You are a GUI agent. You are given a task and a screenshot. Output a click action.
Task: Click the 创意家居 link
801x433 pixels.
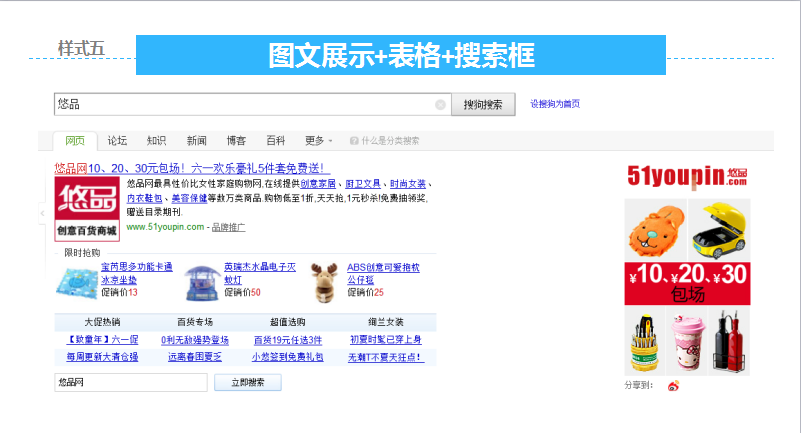coord(318,184)
